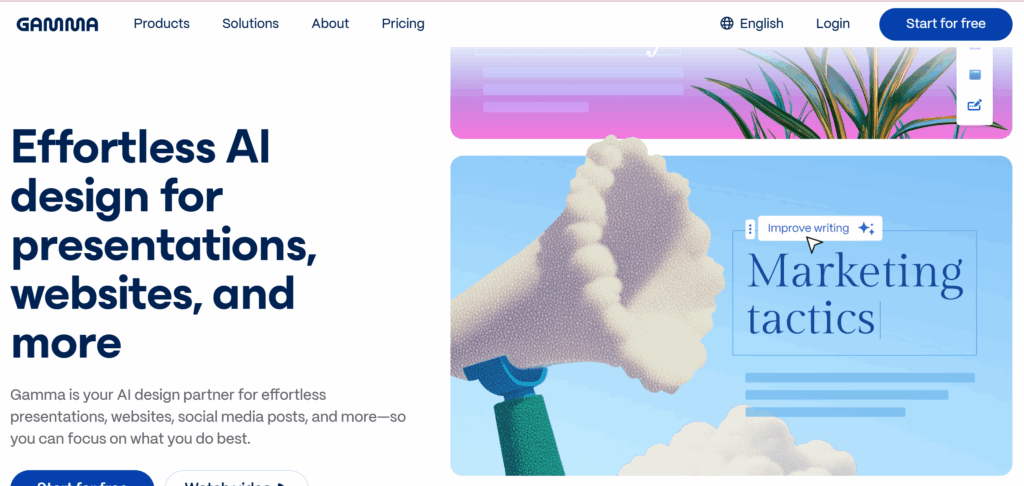Click the Watch video button
Viewport: 1024px width, 486px height.
[x=236, y=478]
